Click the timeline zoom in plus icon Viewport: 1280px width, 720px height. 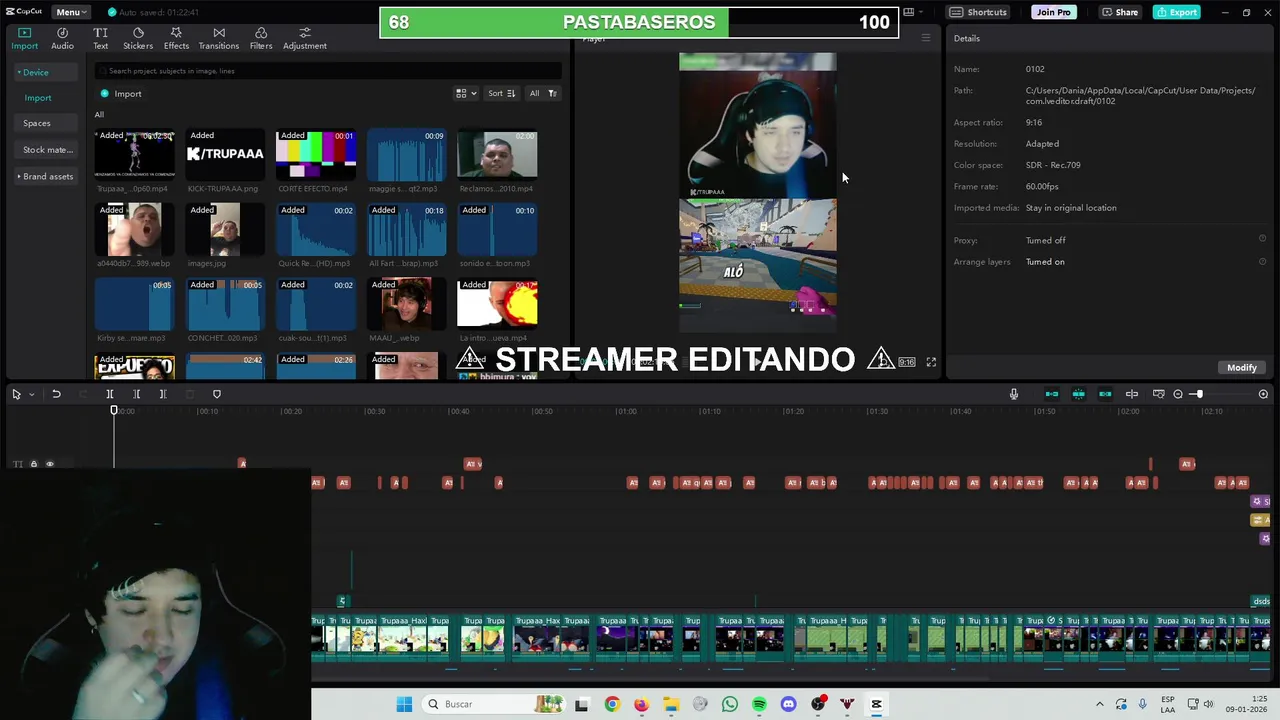(x=1264, y=394)
